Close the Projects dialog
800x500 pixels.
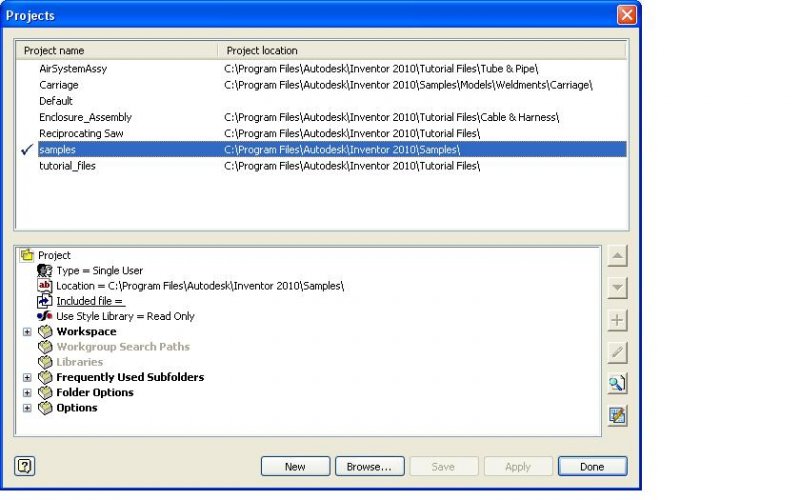coord(627,15)
